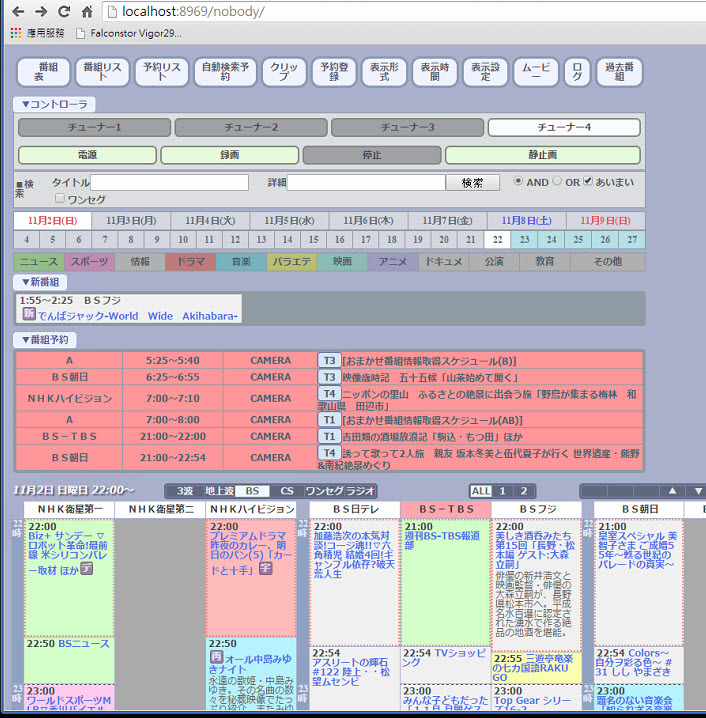Filter by アニメ genre color
706x718 pixels.
coord(393,261)
